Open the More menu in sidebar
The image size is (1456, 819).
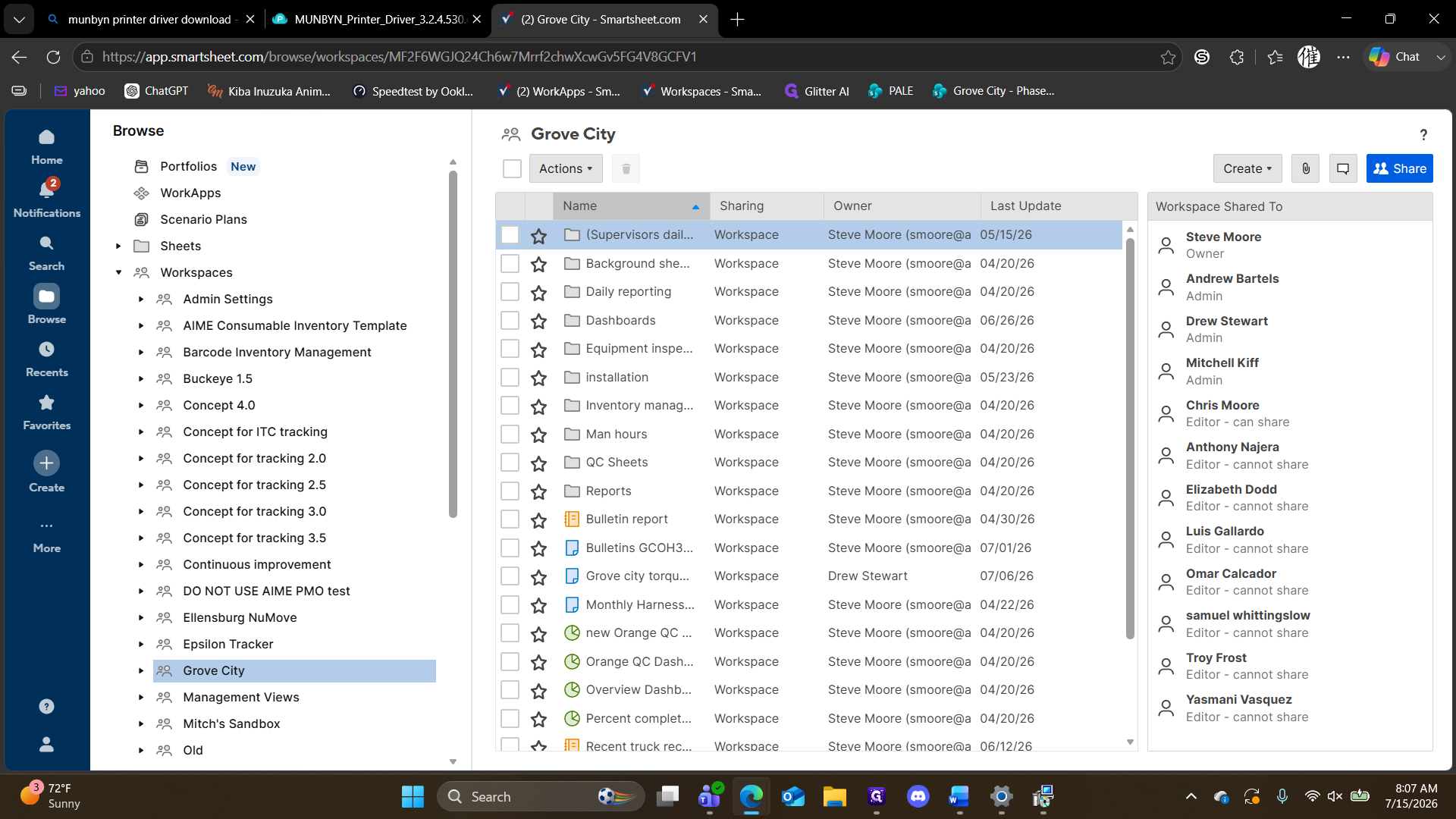coord(46,535)
